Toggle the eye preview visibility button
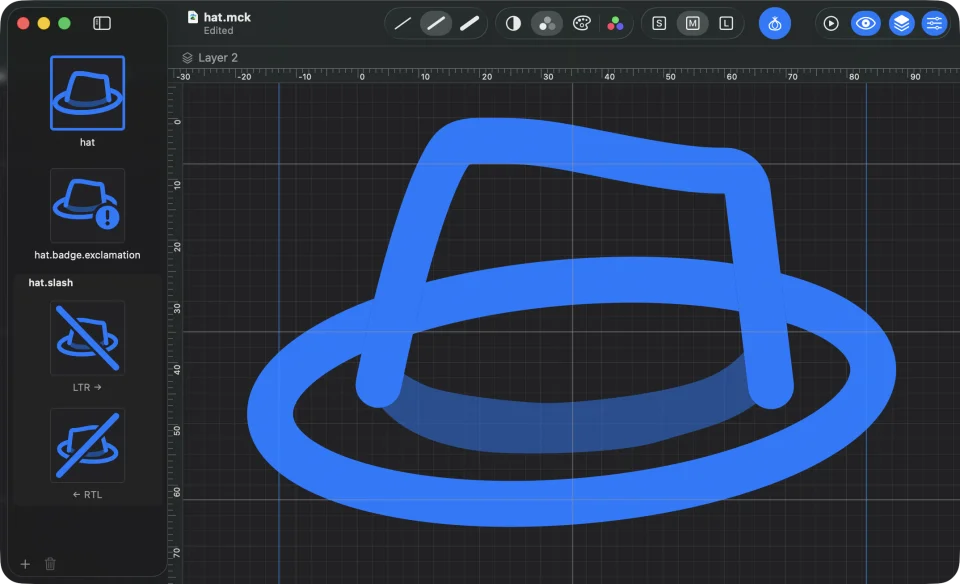The height and width of the screenshot is (584, 960). (865, 24)
